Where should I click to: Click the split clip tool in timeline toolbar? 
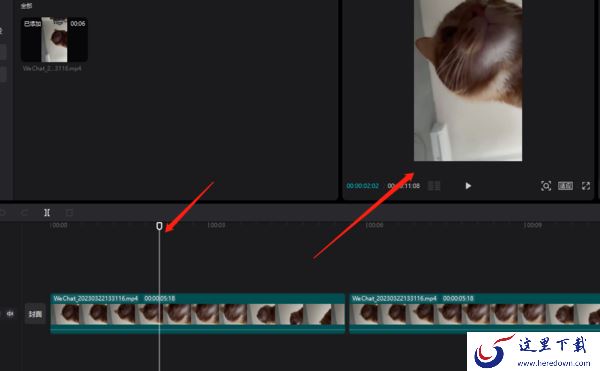point(47,213)
